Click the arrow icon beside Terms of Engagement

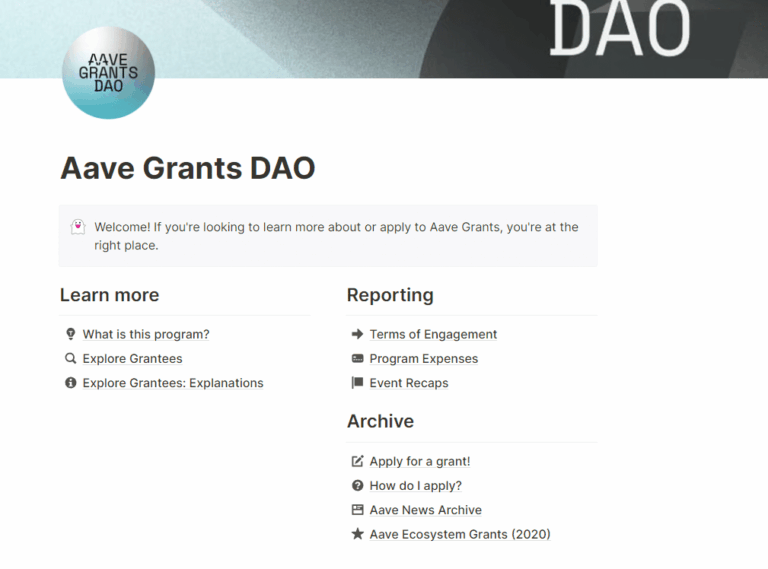coord(357,334)
